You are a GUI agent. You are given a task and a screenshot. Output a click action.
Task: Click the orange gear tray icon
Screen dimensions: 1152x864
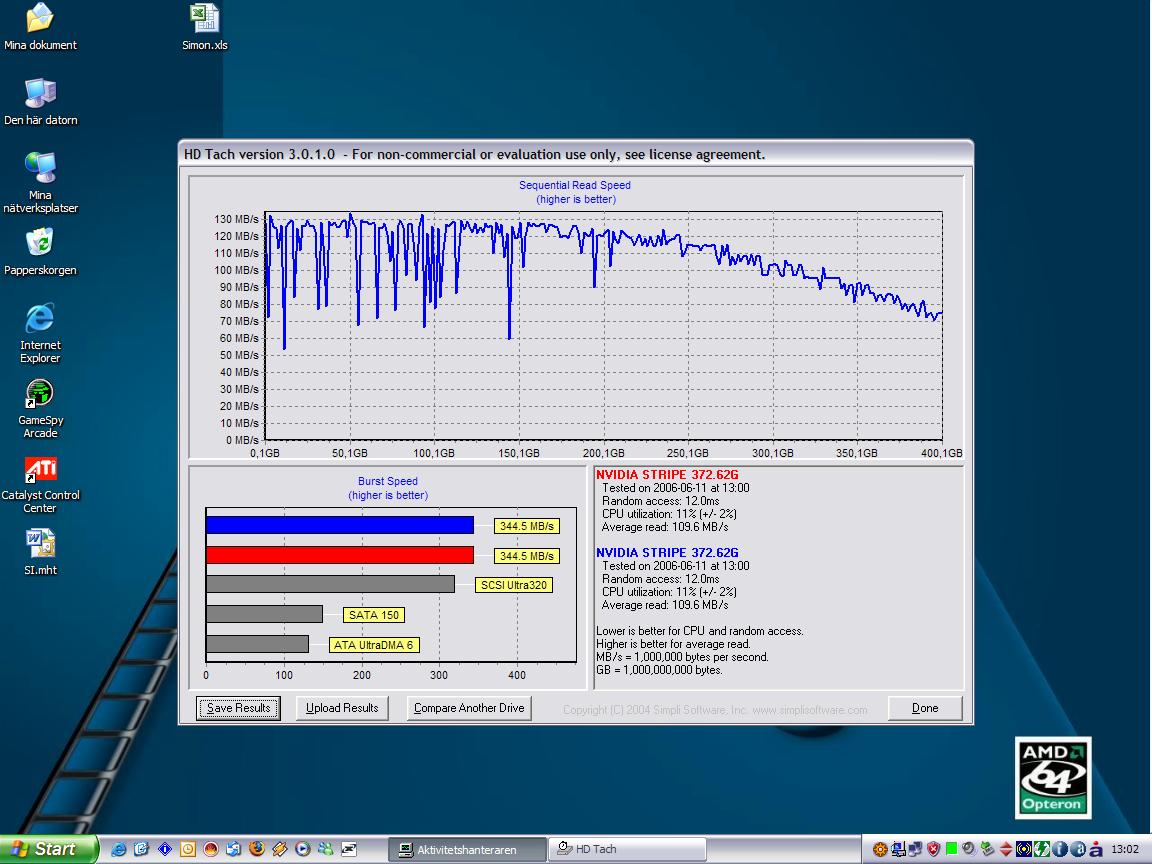click(x=880, y=849)
